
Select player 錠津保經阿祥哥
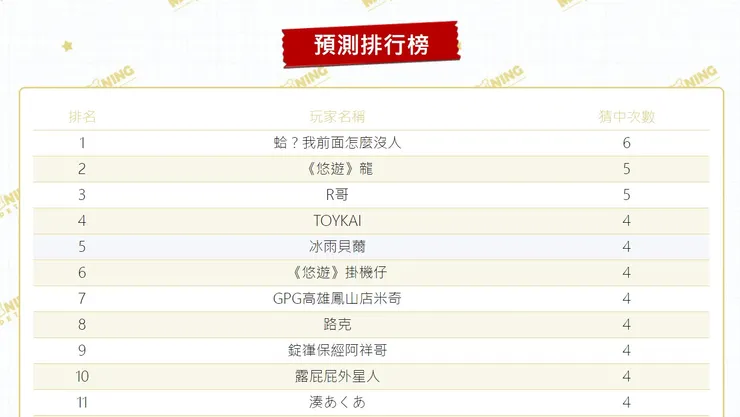(337, 350)
